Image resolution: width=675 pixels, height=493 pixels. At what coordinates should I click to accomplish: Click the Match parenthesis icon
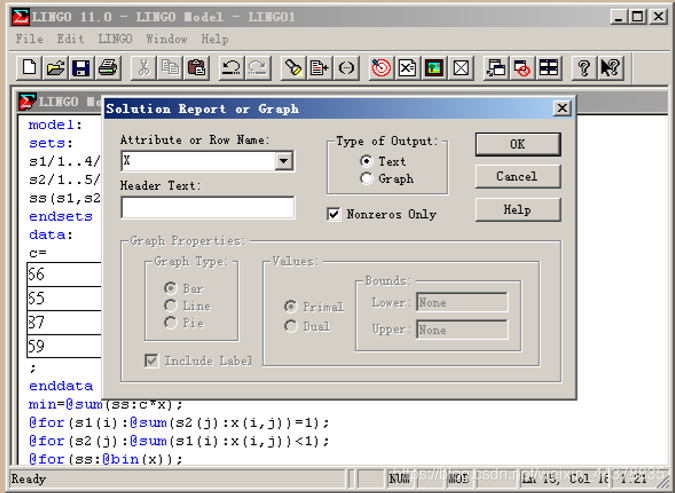pos(346,68)
